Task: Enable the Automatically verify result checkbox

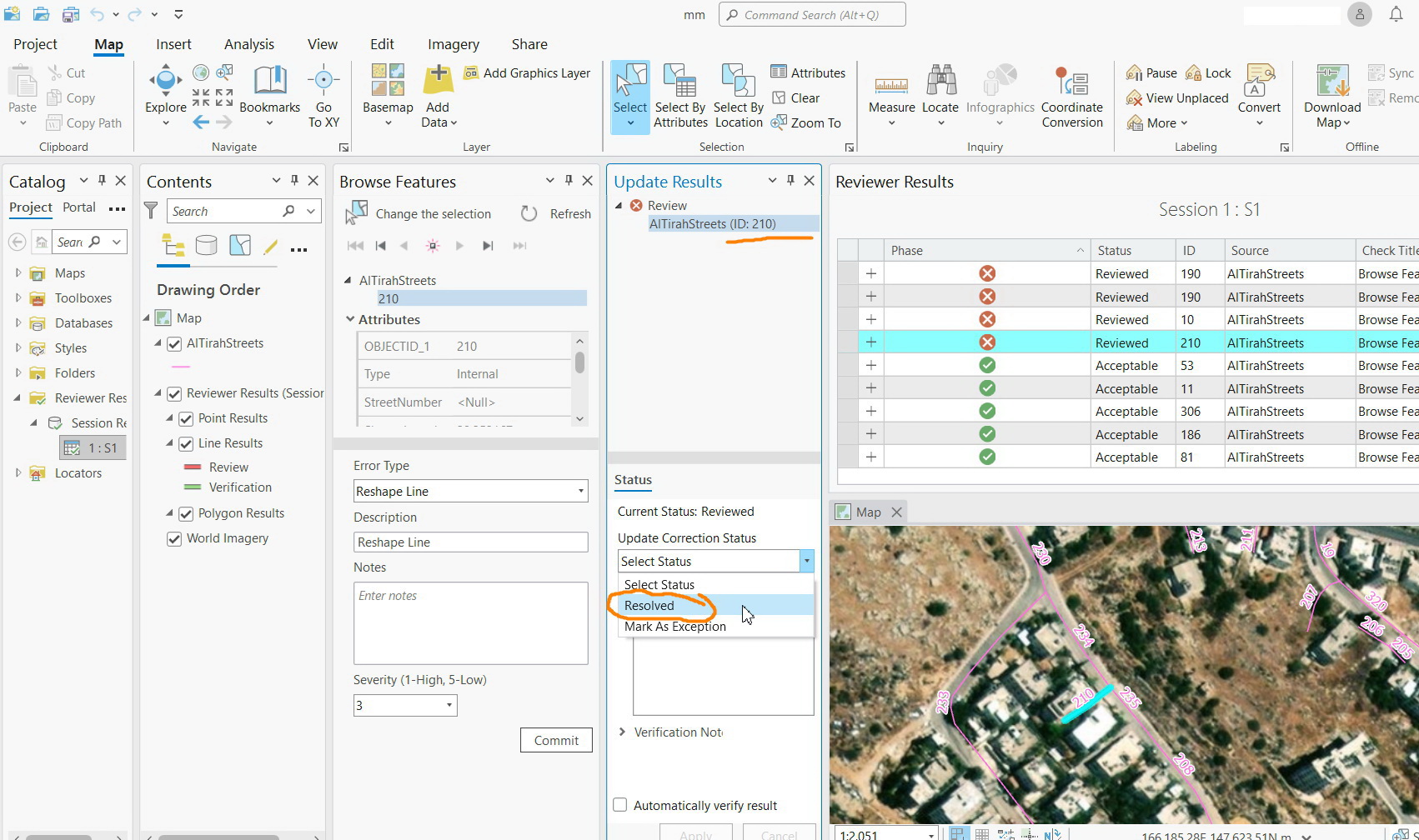Action: [x=620, y=804]
